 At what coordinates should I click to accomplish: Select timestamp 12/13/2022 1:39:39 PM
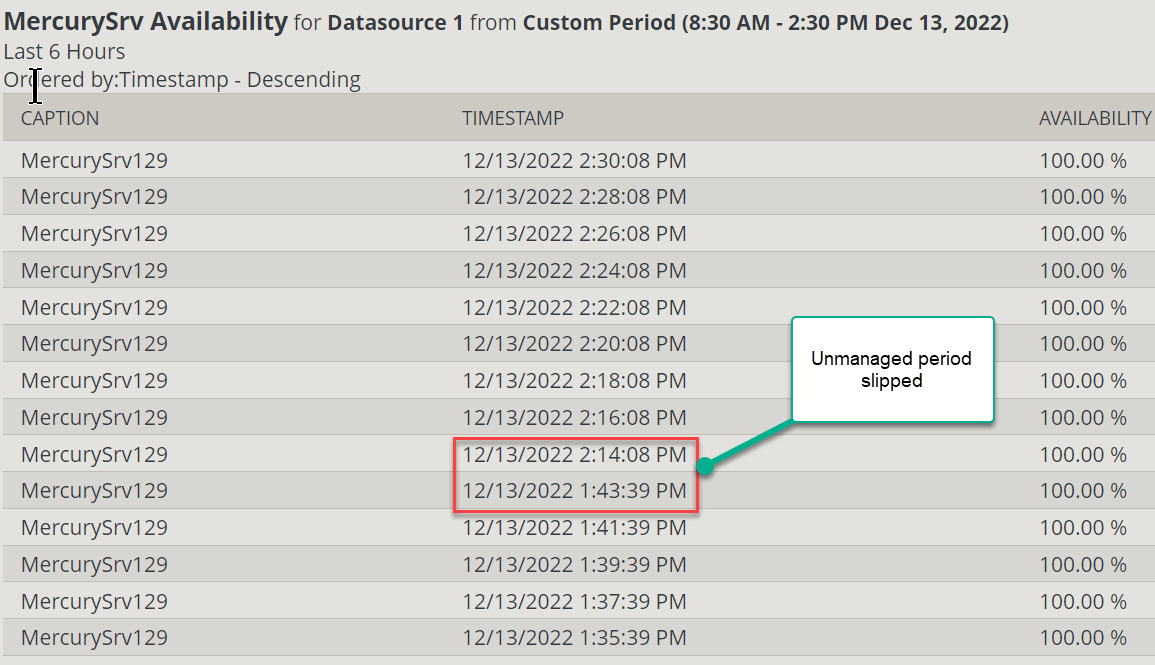click(x=575, y=564)
